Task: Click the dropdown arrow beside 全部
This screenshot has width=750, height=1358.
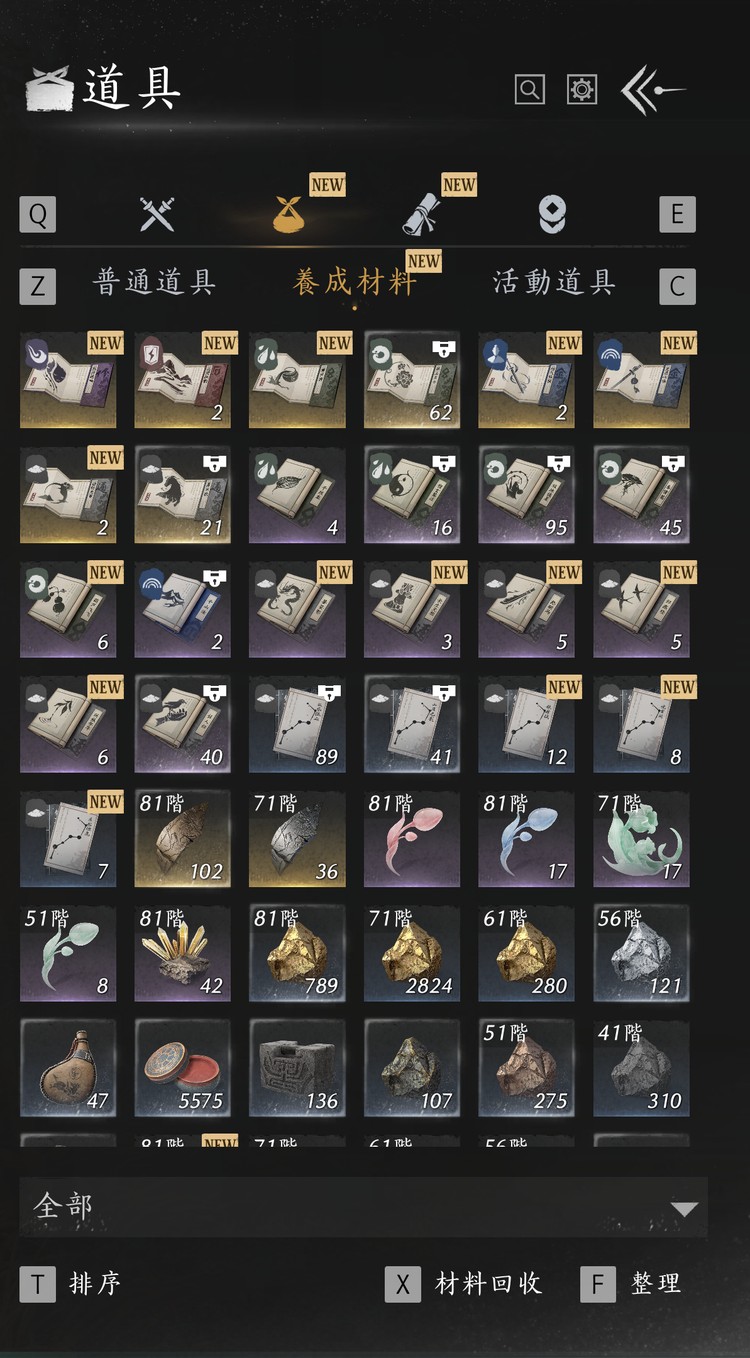Action: click(684, 1209)
